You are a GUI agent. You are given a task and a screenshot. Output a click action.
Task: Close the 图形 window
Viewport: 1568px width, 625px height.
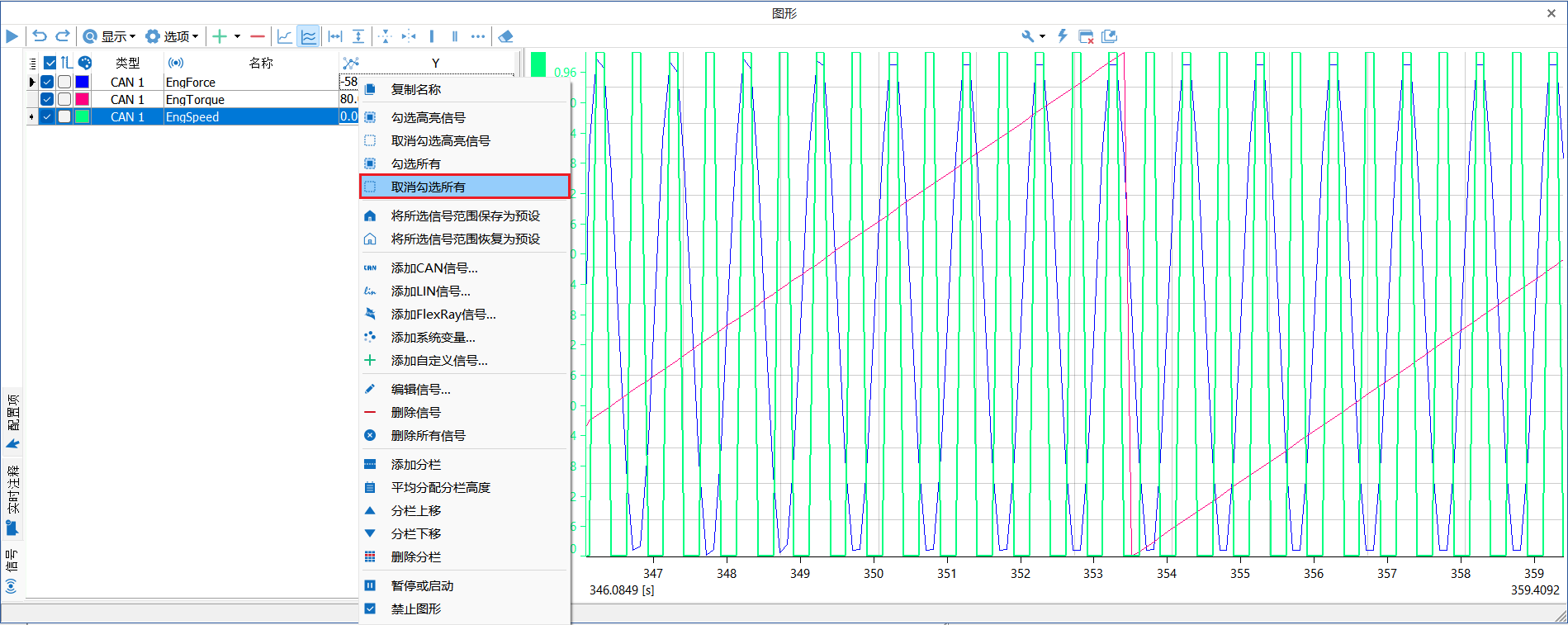[1551, 12]
